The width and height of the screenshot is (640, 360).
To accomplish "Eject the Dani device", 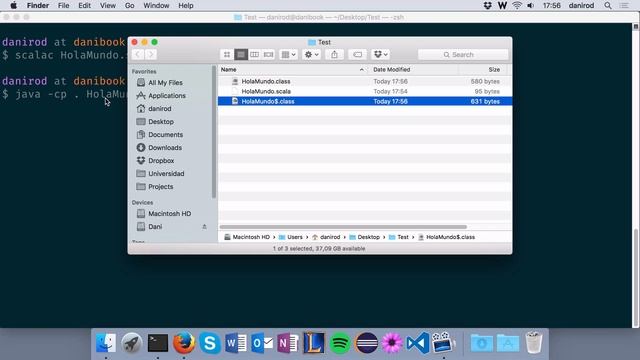I will pyautogui.click(x=204, y=227).
